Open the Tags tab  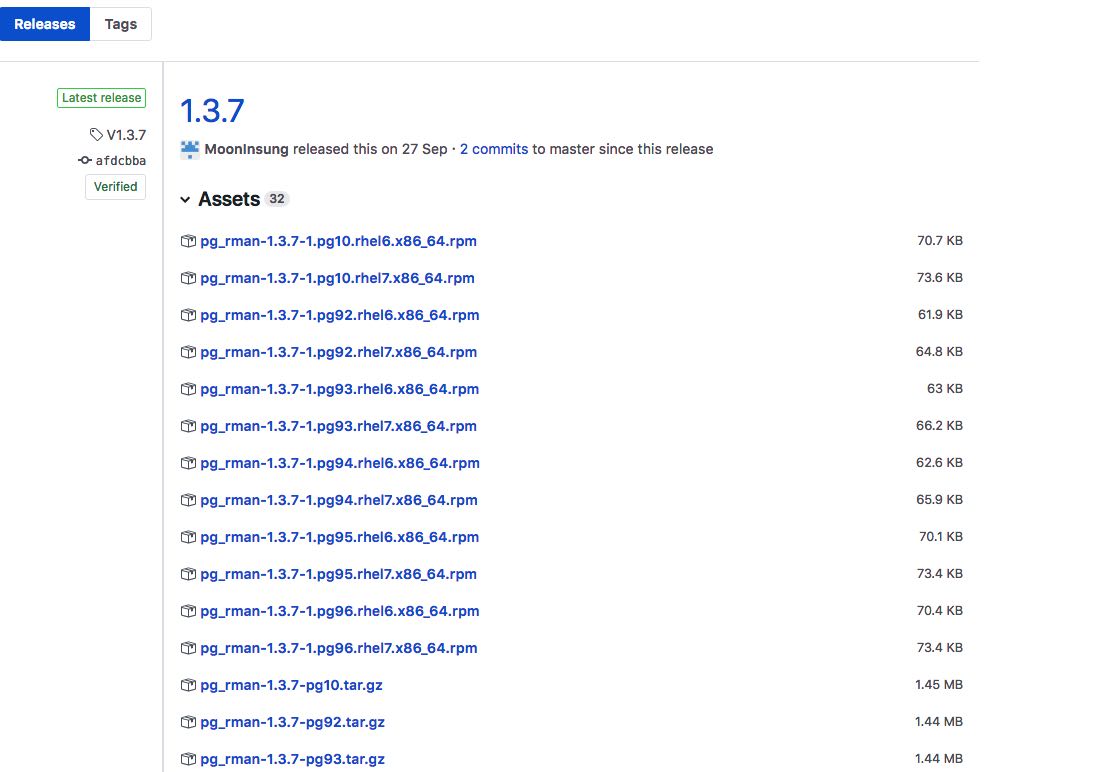click(x=121, y=24)
